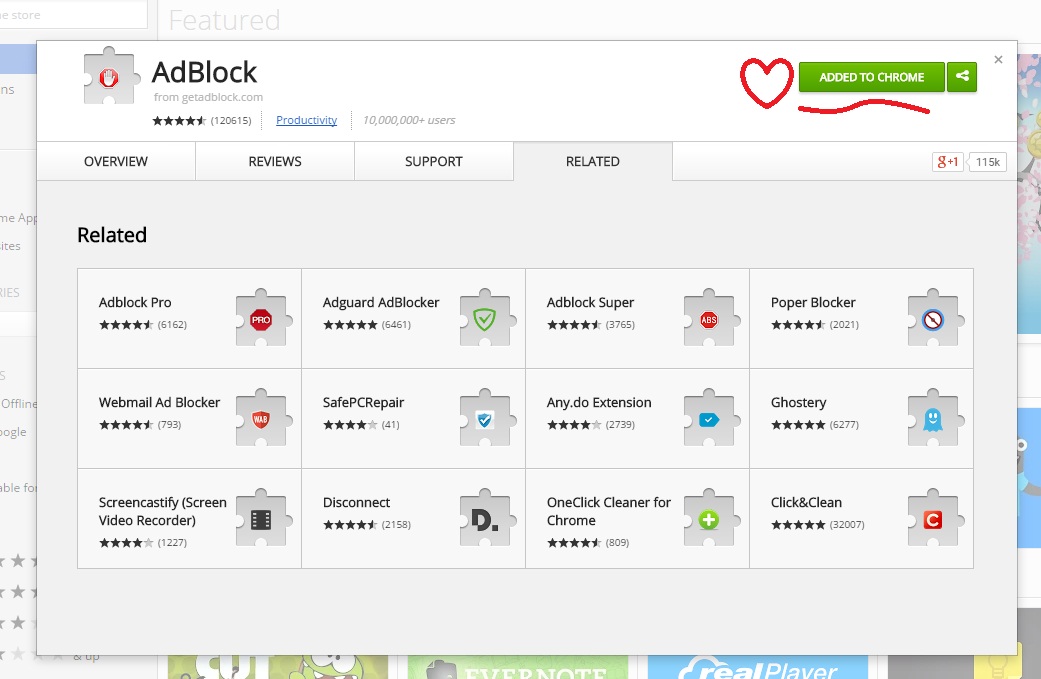The image size is (1041, 679).
Task: Open Cut the Rope featured tile in the store
Action: 278,667
